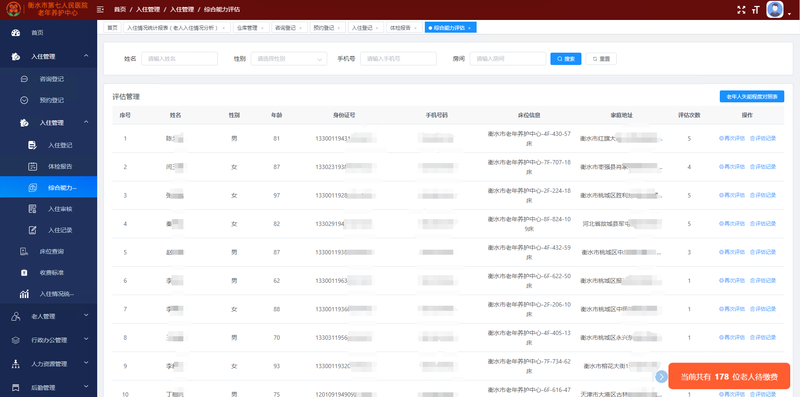Click the 预约登记 clock-check icon

[x=24, y=101]
